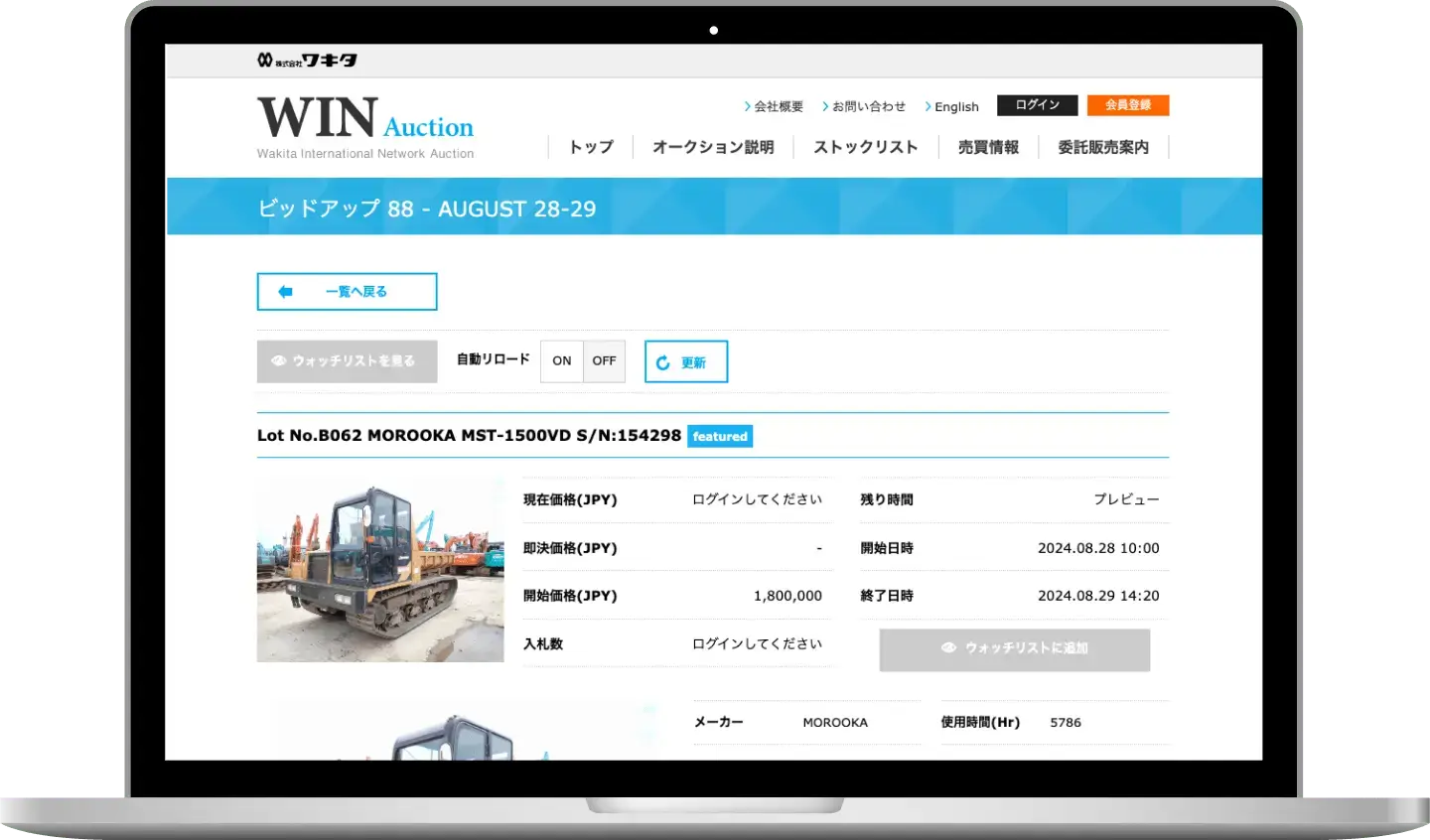
Task: Click the end date 2024.08.29 14:20
Action: click(1098, 596)
